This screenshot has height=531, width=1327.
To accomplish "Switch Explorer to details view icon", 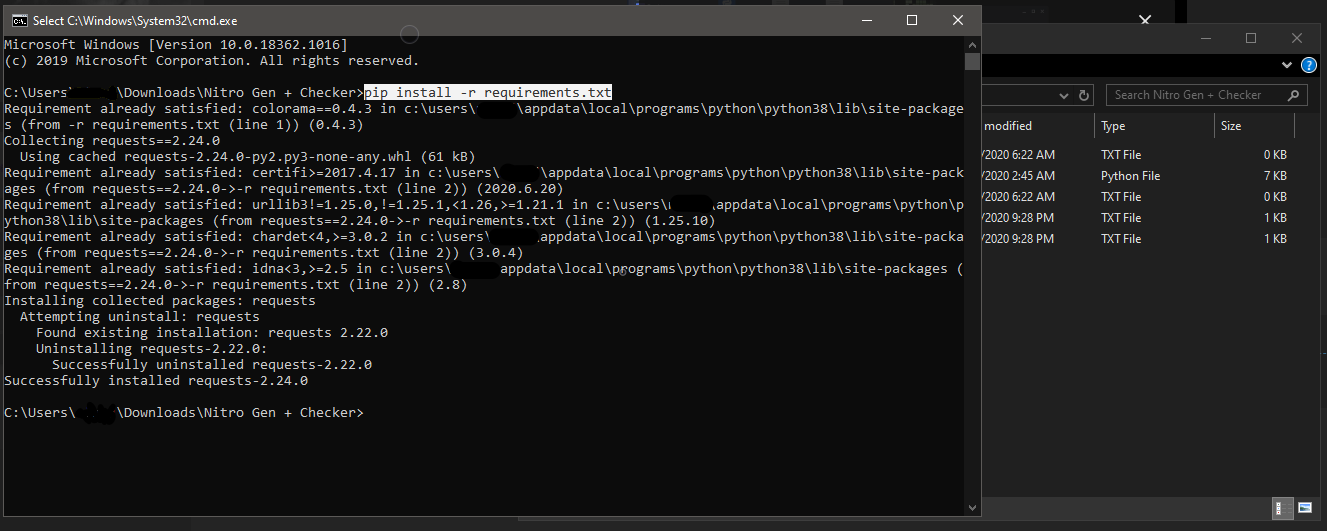I will coord(1283,506).
